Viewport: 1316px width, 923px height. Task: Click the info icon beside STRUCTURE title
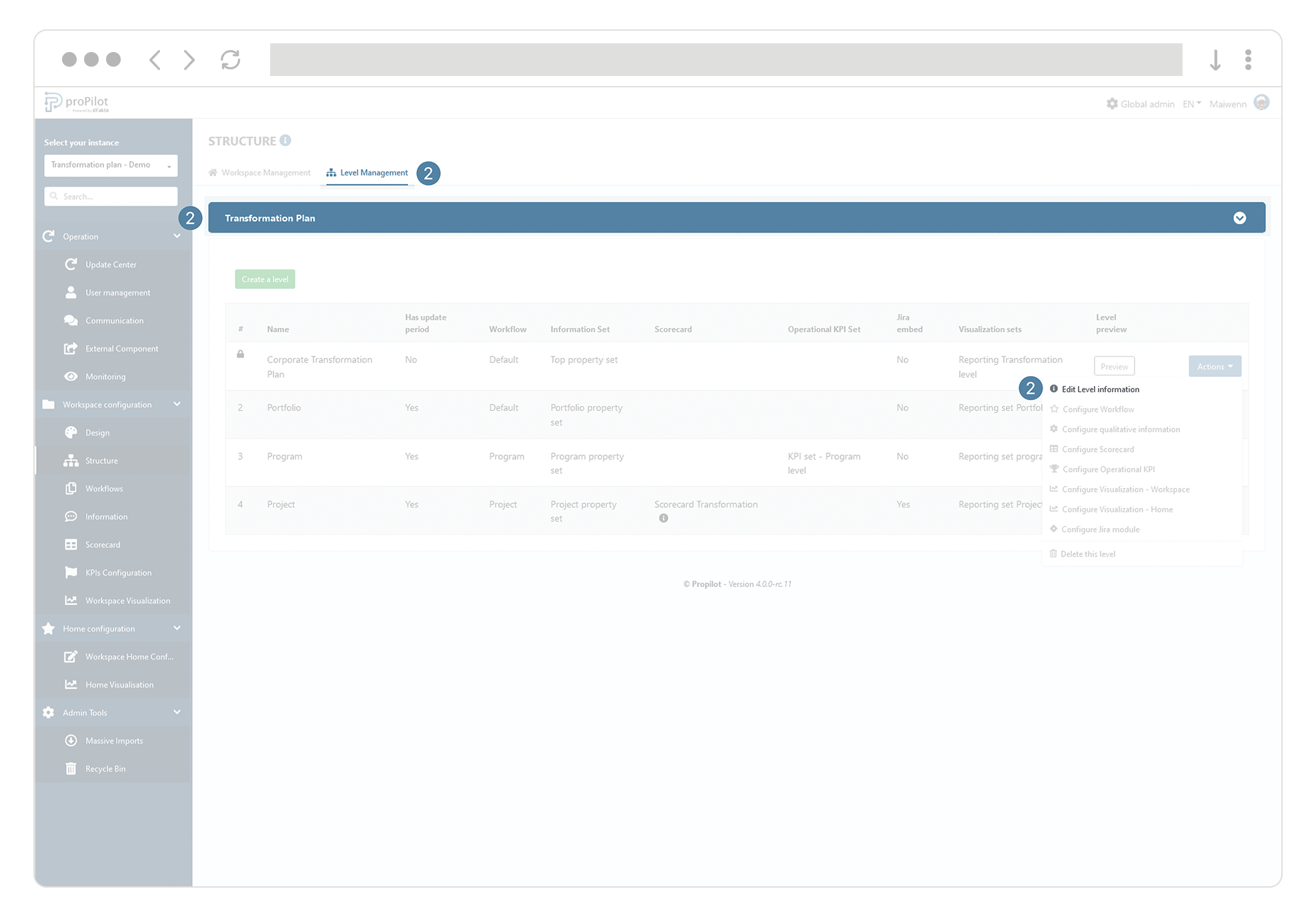[x=285, y=141]
